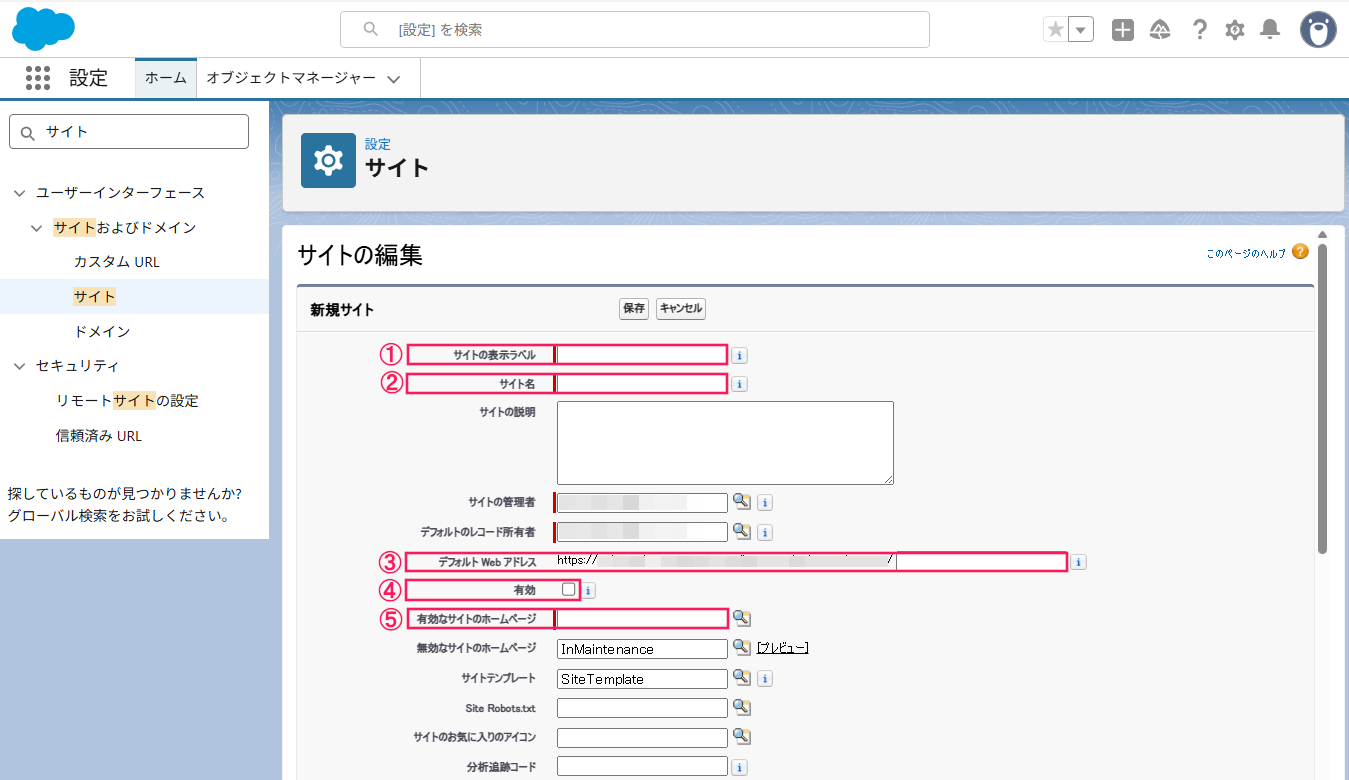Image resolution: width=1349 pixels, height=780 pixels.
Task: Open the global actions plus icon
Action: tap(1123, 30)
